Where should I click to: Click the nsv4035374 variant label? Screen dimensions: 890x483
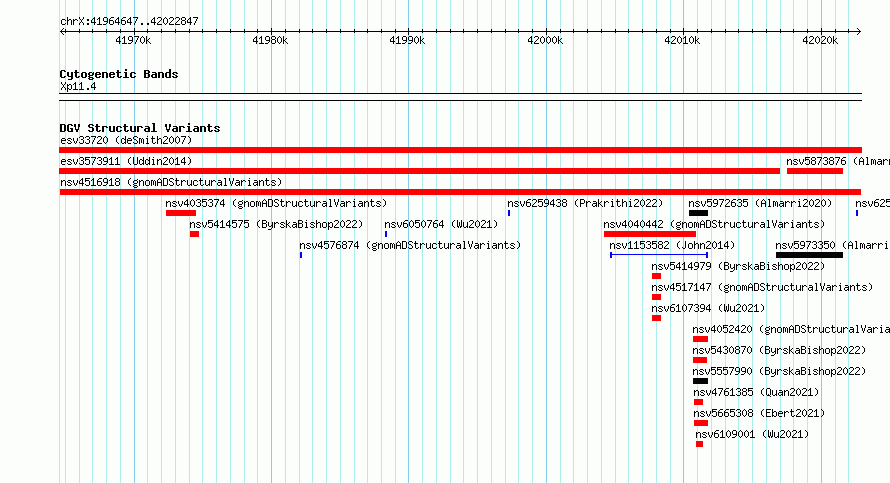[276, 203]
